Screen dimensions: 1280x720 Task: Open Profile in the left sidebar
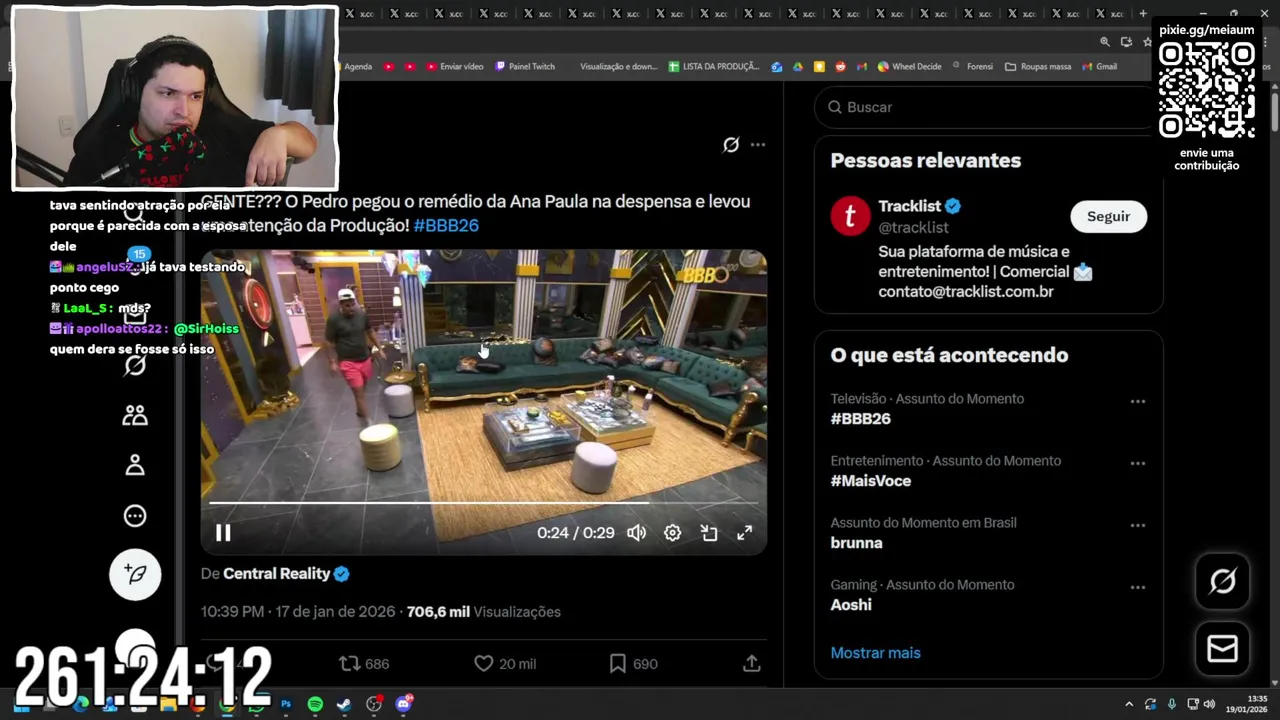coord(135,465)
